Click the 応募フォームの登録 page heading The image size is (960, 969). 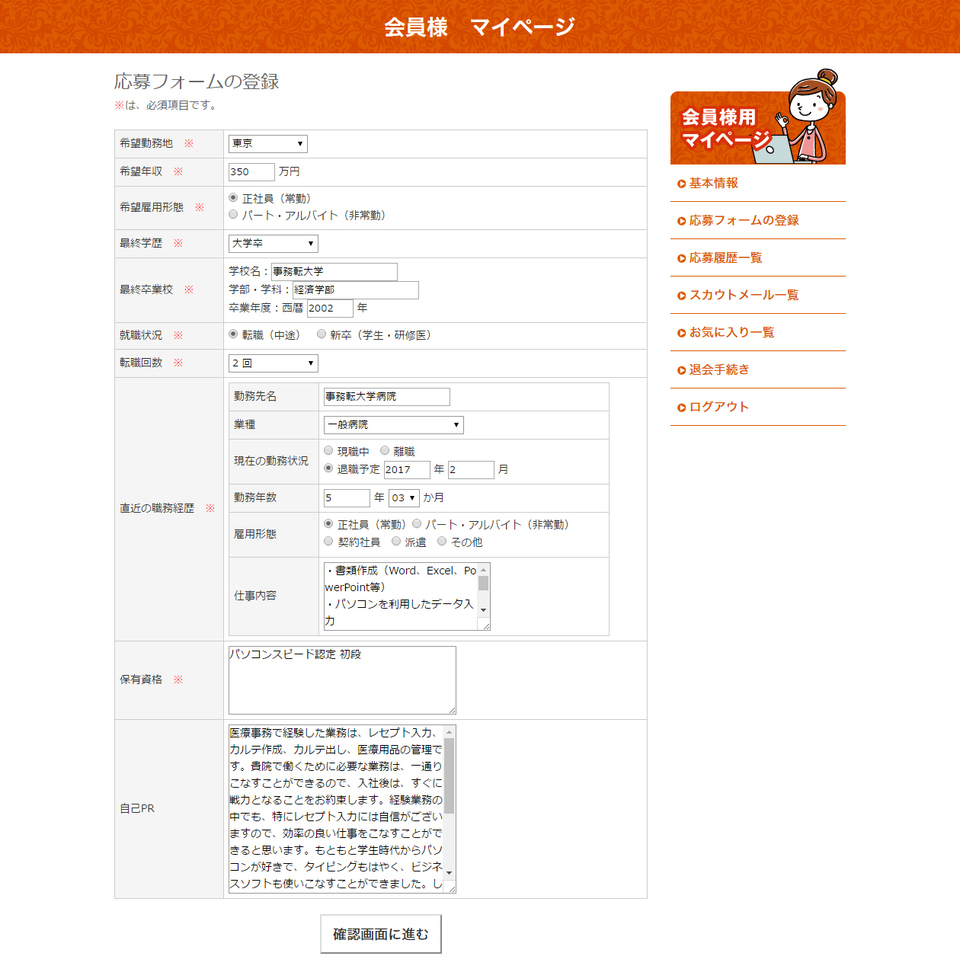pyautogui.click(x=197, y=82)
